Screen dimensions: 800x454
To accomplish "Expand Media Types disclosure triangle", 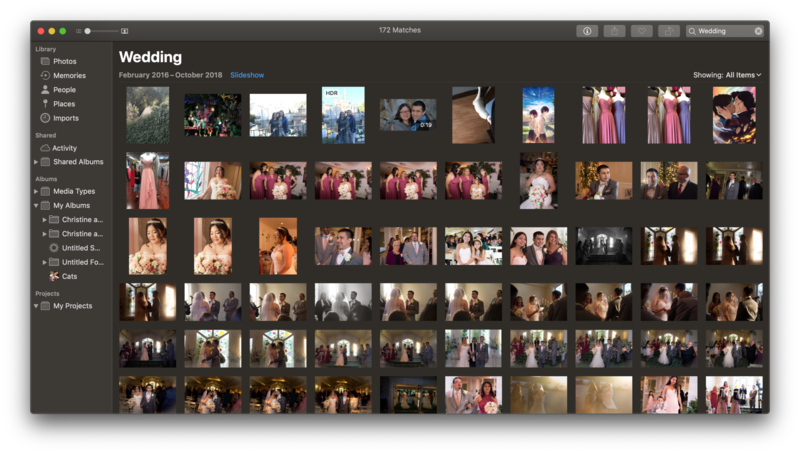I will point(36,191).
